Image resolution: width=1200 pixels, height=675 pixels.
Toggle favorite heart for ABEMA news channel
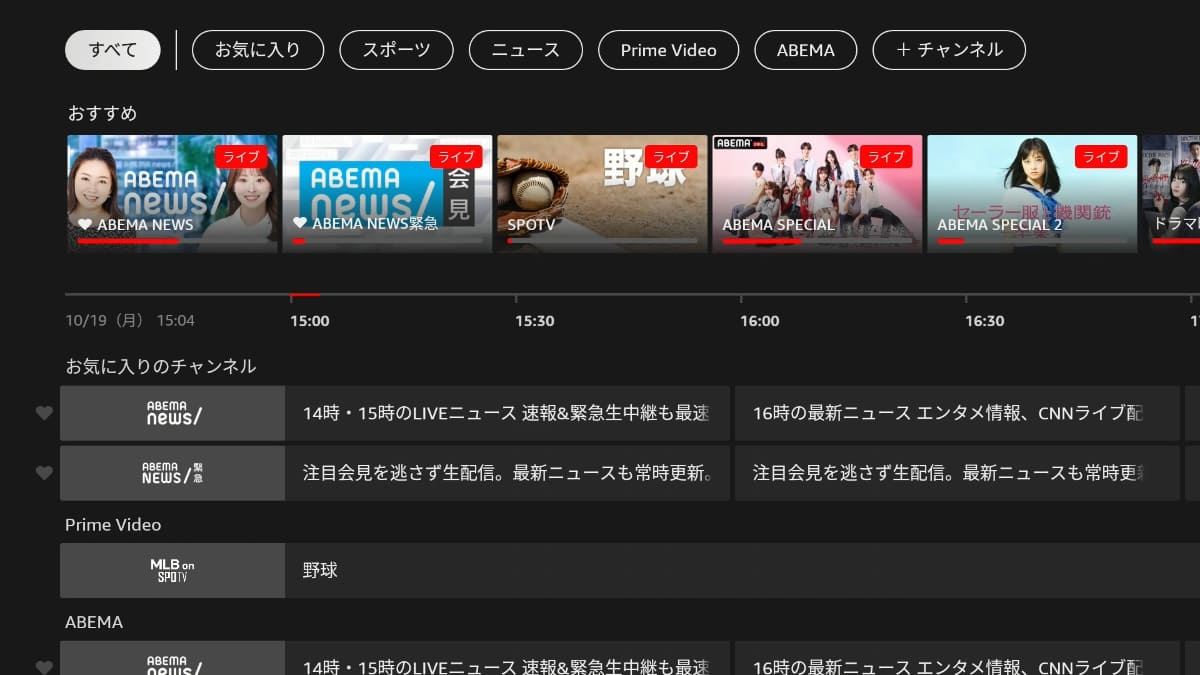[x=44, y=413]
